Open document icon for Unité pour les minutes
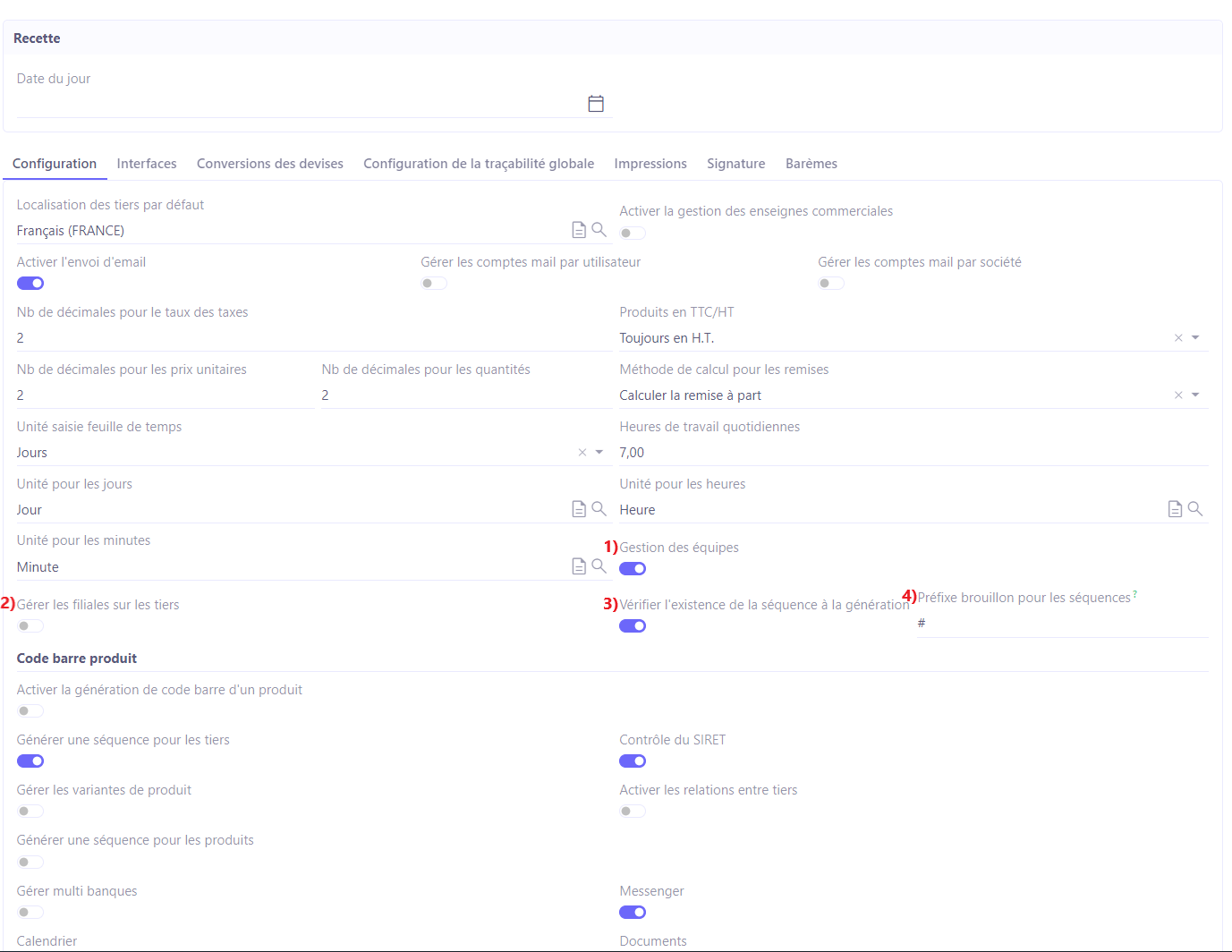Screen dimensions: 1232x952 (579, 566)
